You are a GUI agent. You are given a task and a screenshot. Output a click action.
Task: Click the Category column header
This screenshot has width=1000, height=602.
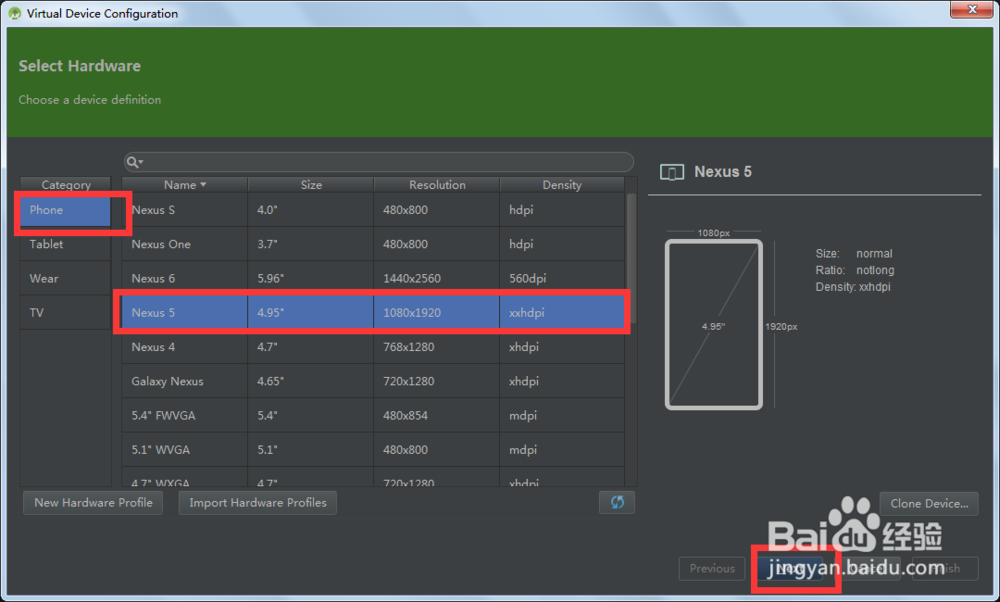[x=66, y=185]
